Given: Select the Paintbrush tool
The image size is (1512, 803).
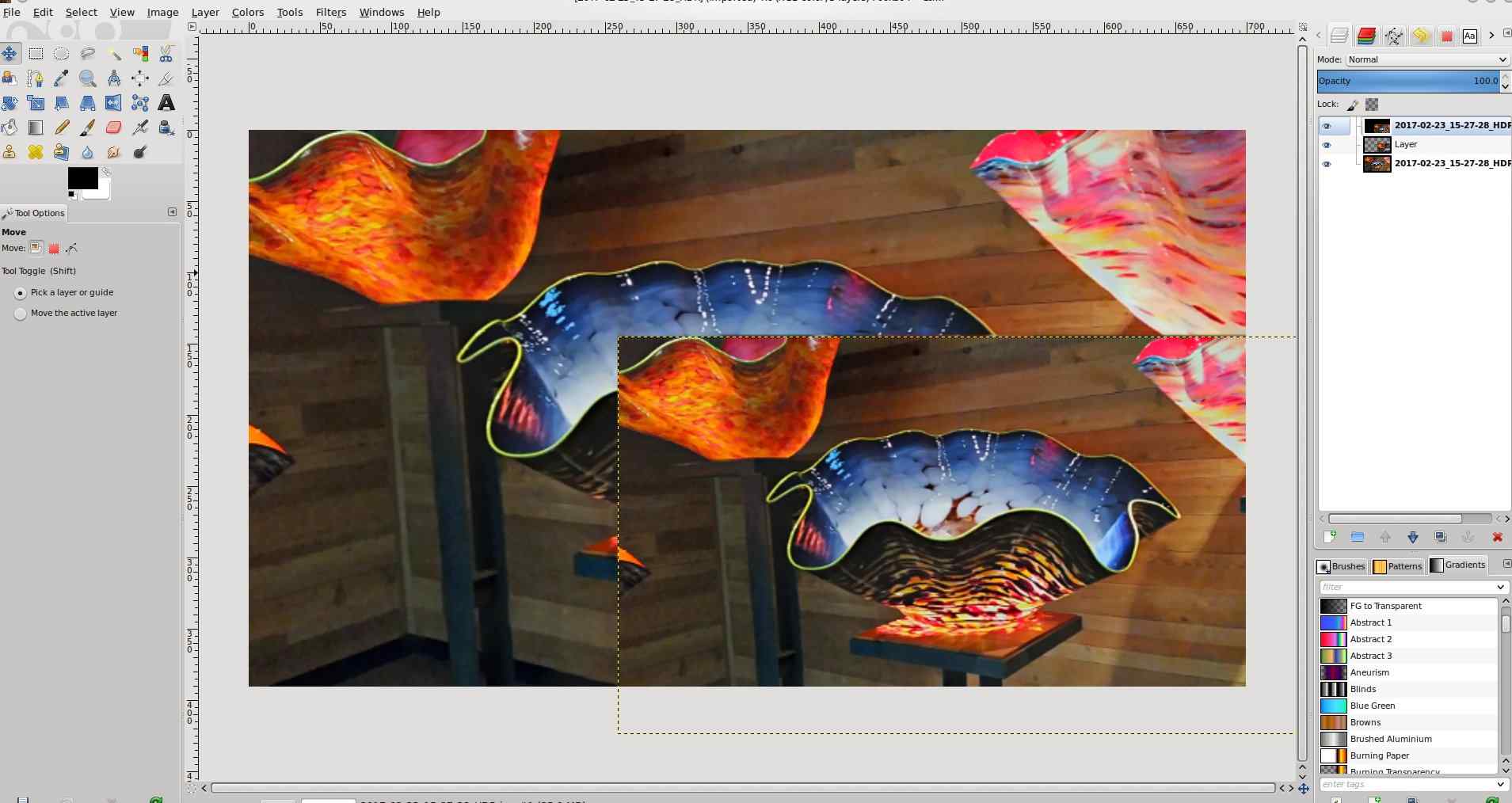Looking at the screenshot, I should [x=88, y=127].
